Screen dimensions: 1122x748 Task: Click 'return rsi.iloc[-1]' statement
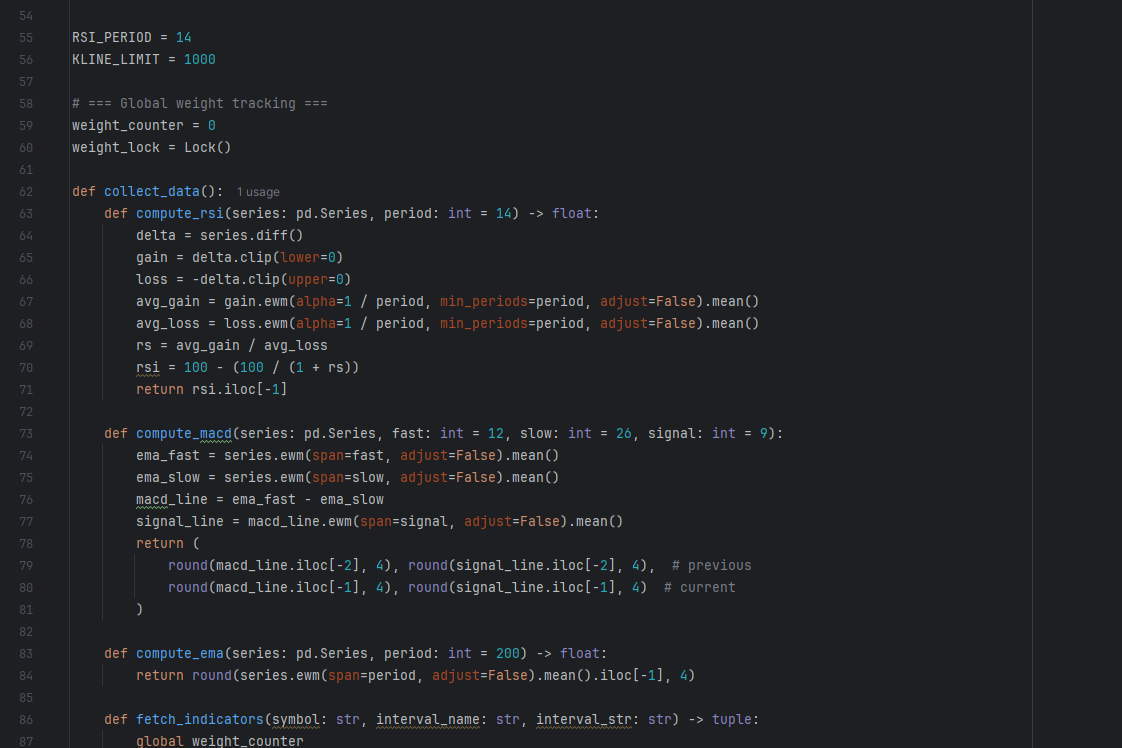coord(211,389)
